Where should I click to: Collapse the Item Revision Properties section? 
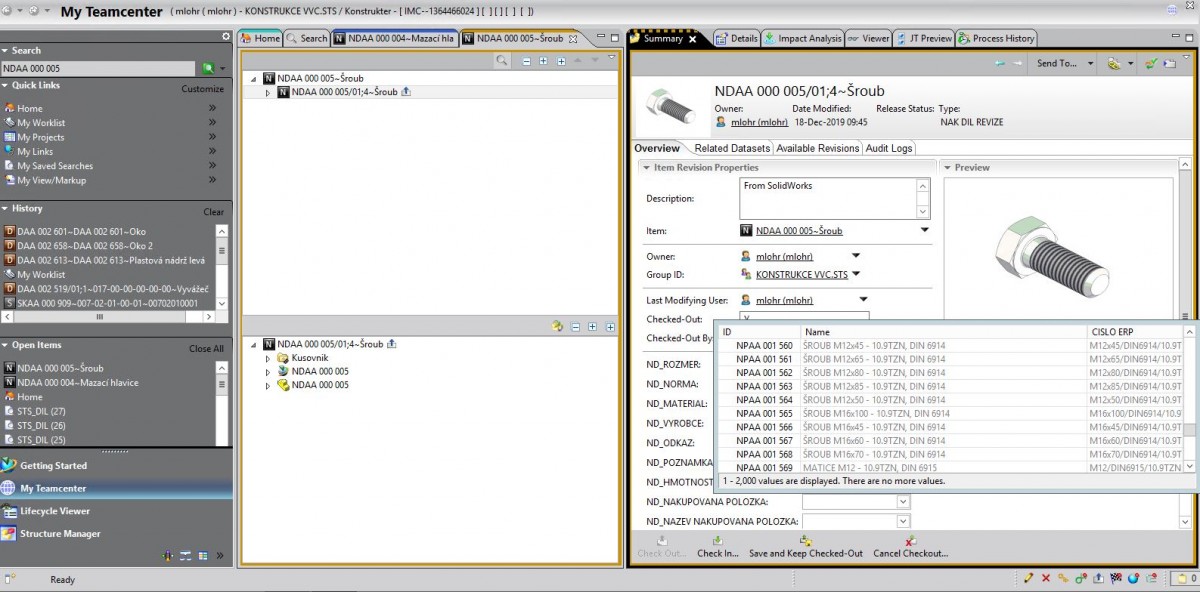(x=646, y=168)
